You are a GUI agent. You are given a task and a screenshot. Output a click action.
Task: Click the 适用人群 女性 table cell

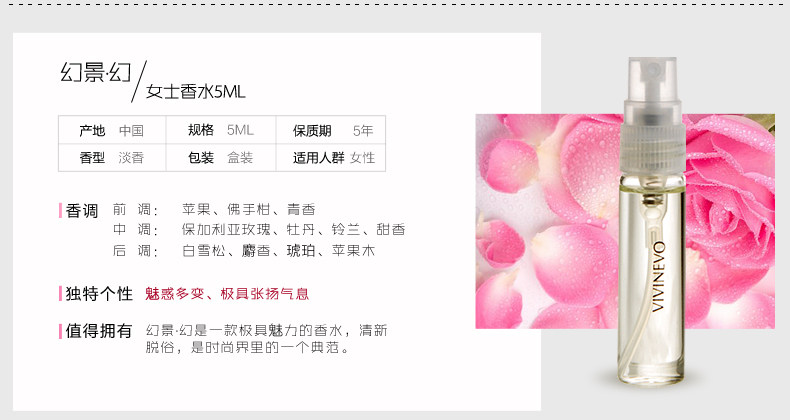click(x=331, y=158)
